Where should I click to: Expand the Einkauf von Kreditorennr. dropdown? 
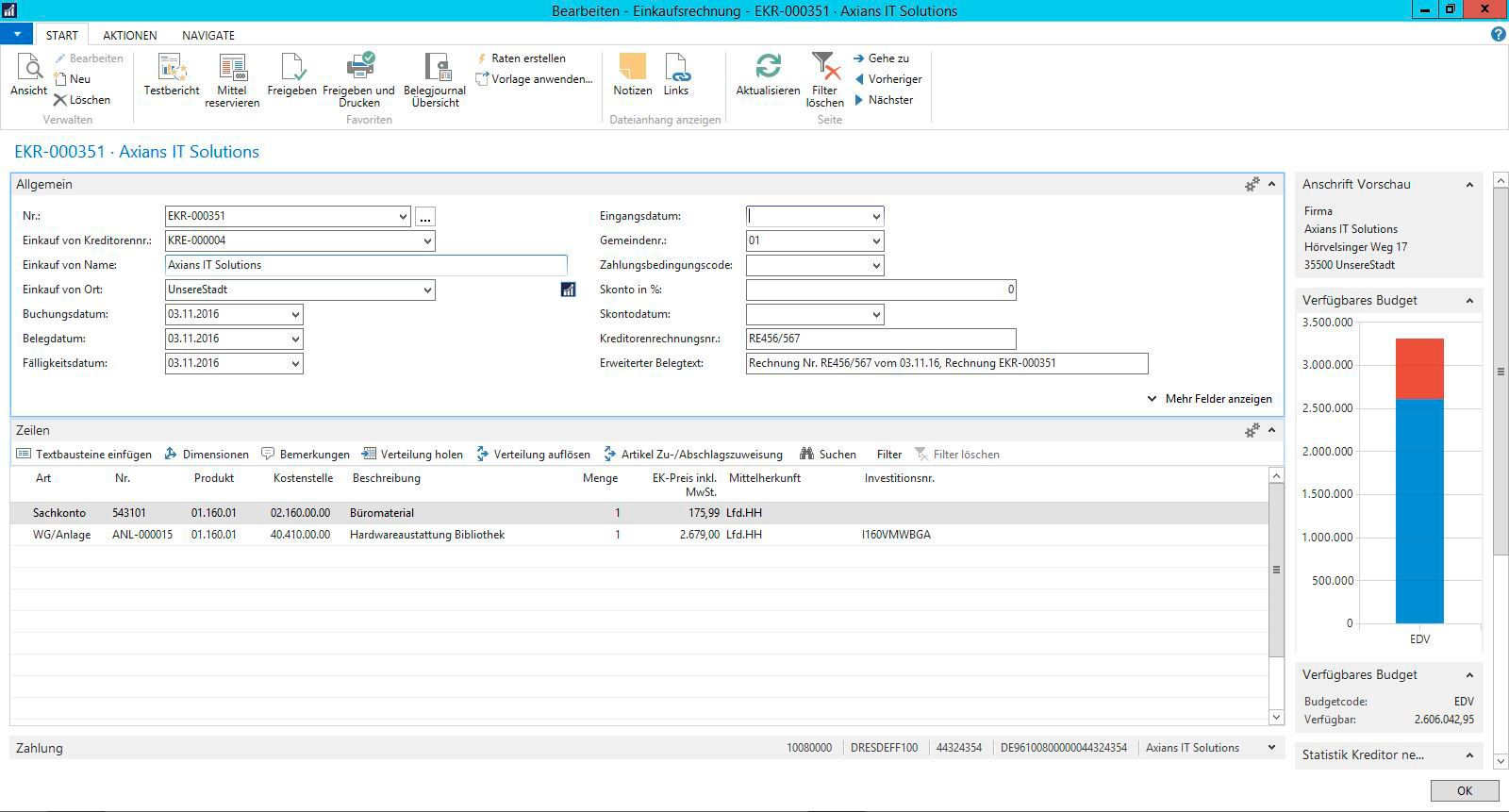[427, 241]
